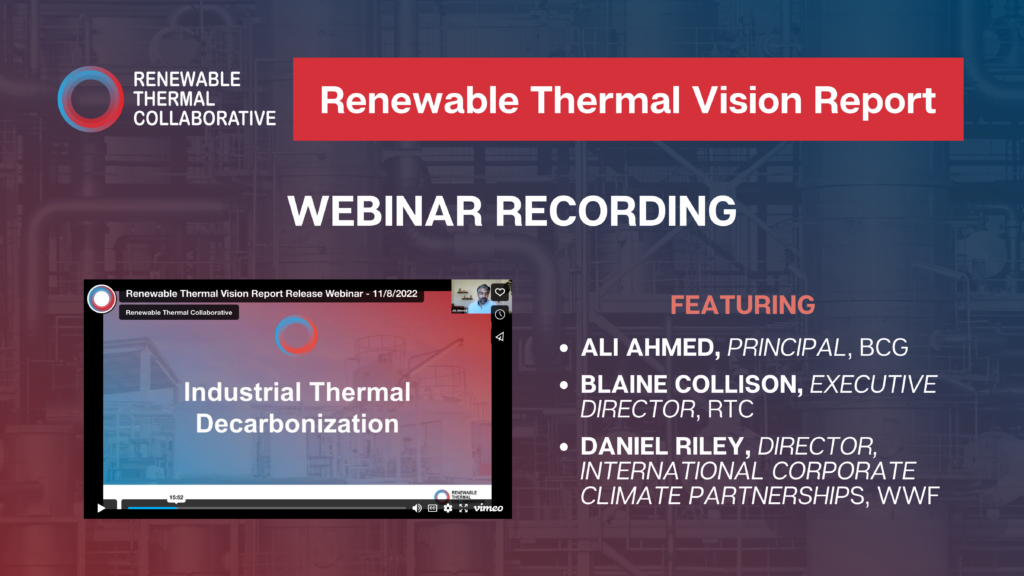The height and width of the screenshot is (576, 1024).
Task: Open the share arrow on the video
Action: point(500,336)
